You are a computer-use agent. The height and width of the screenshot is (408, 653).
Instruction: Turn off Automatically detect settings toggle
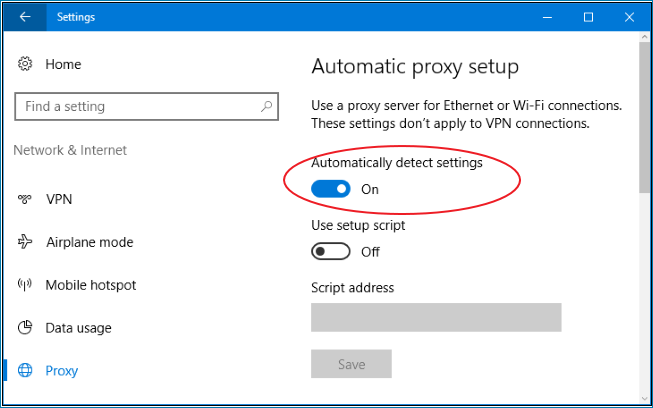click(x=331, y=188)
